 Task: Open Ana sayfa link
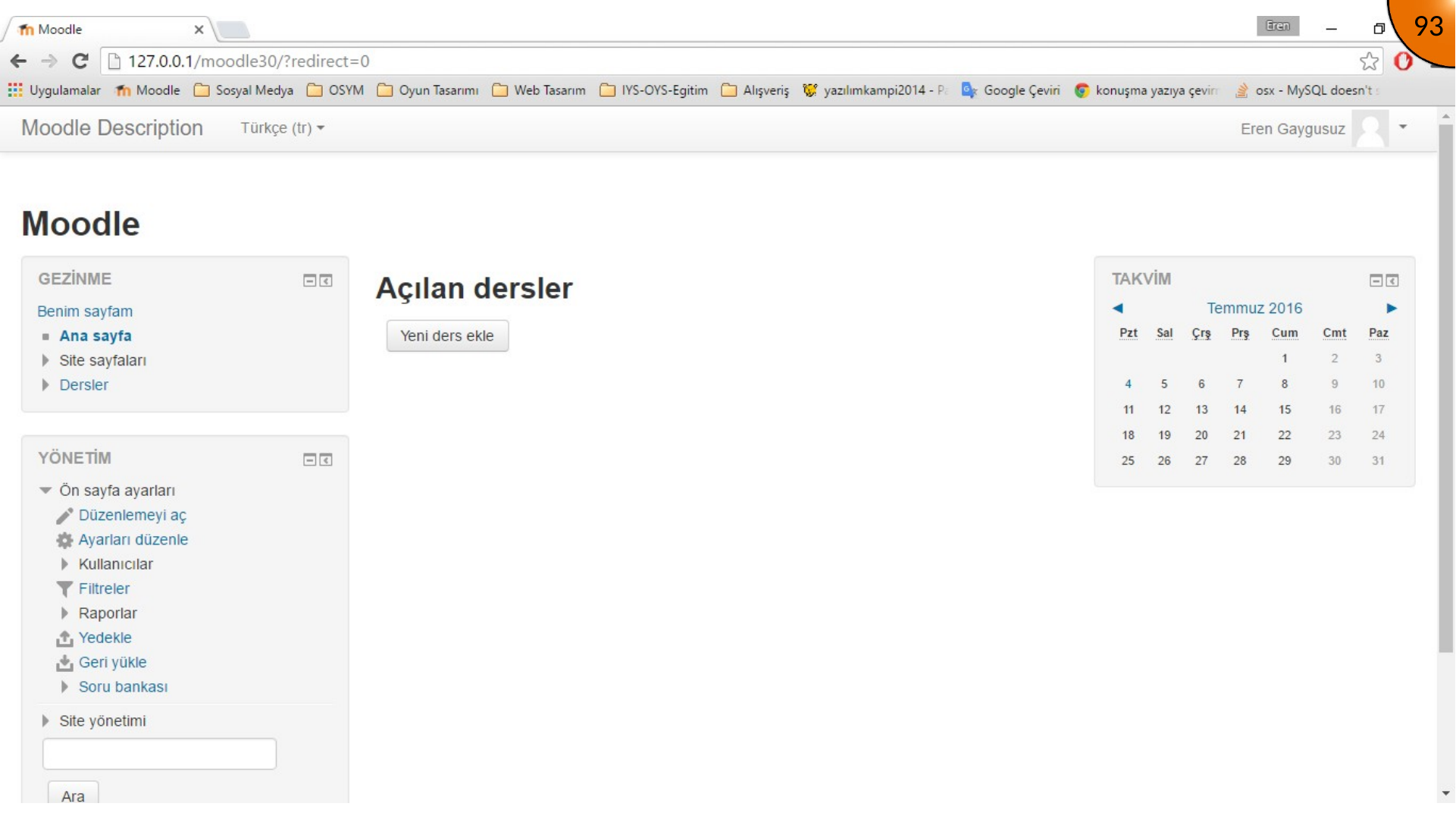(x=96, y=336)
